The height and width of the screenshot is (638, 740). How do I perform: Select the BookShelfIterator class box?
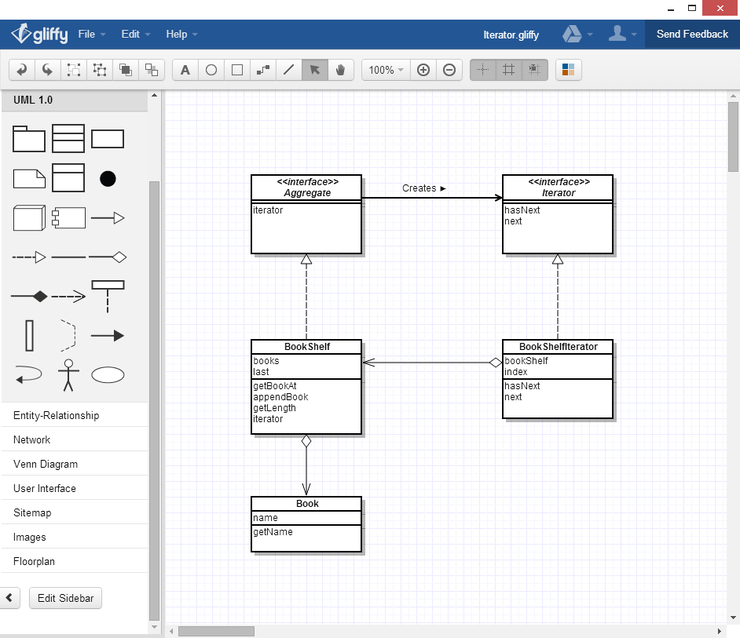[558, 379]
